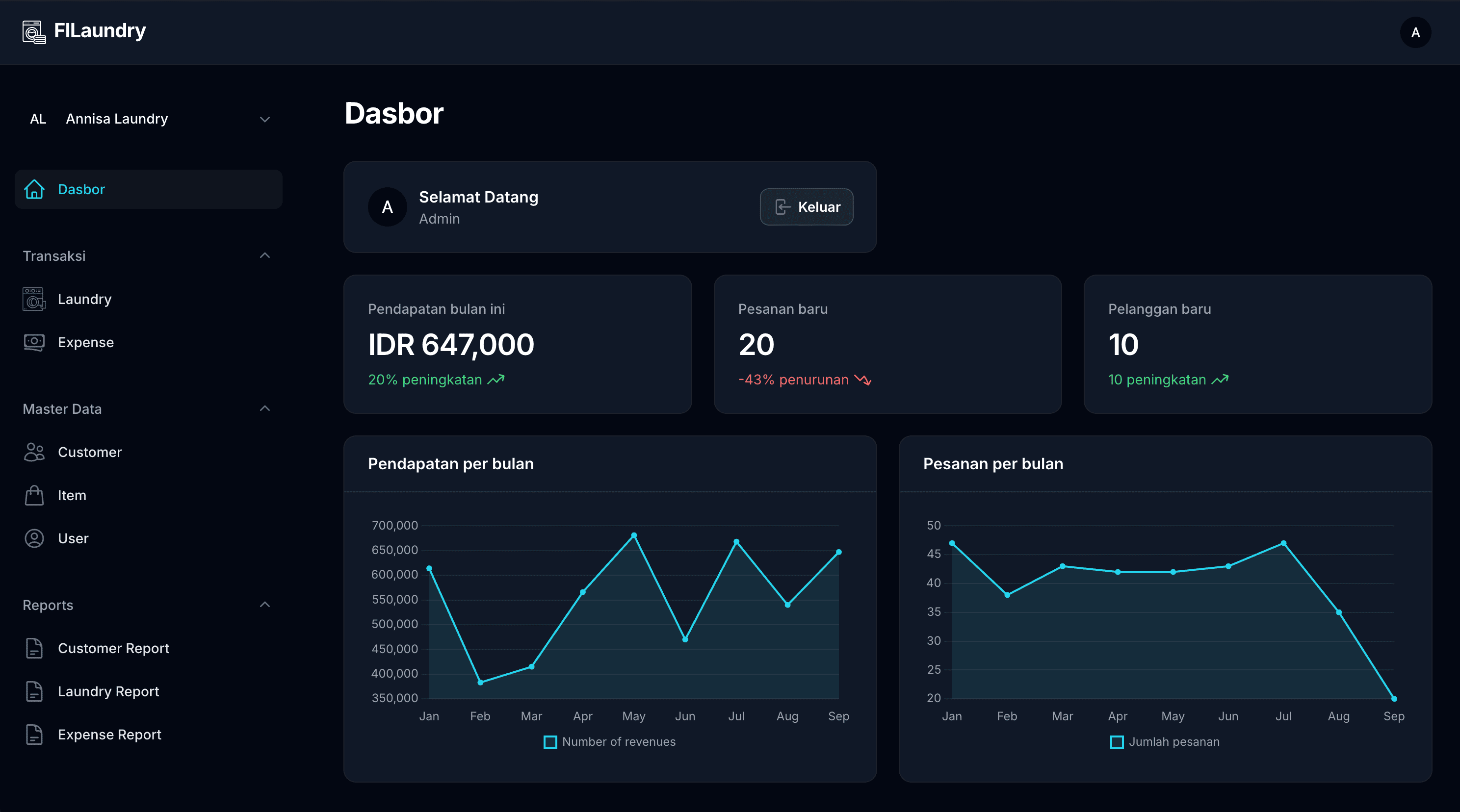This screenshot has width=1460, height=812.
Task: Click the Keluar logout button
Action: pos(807,207)
